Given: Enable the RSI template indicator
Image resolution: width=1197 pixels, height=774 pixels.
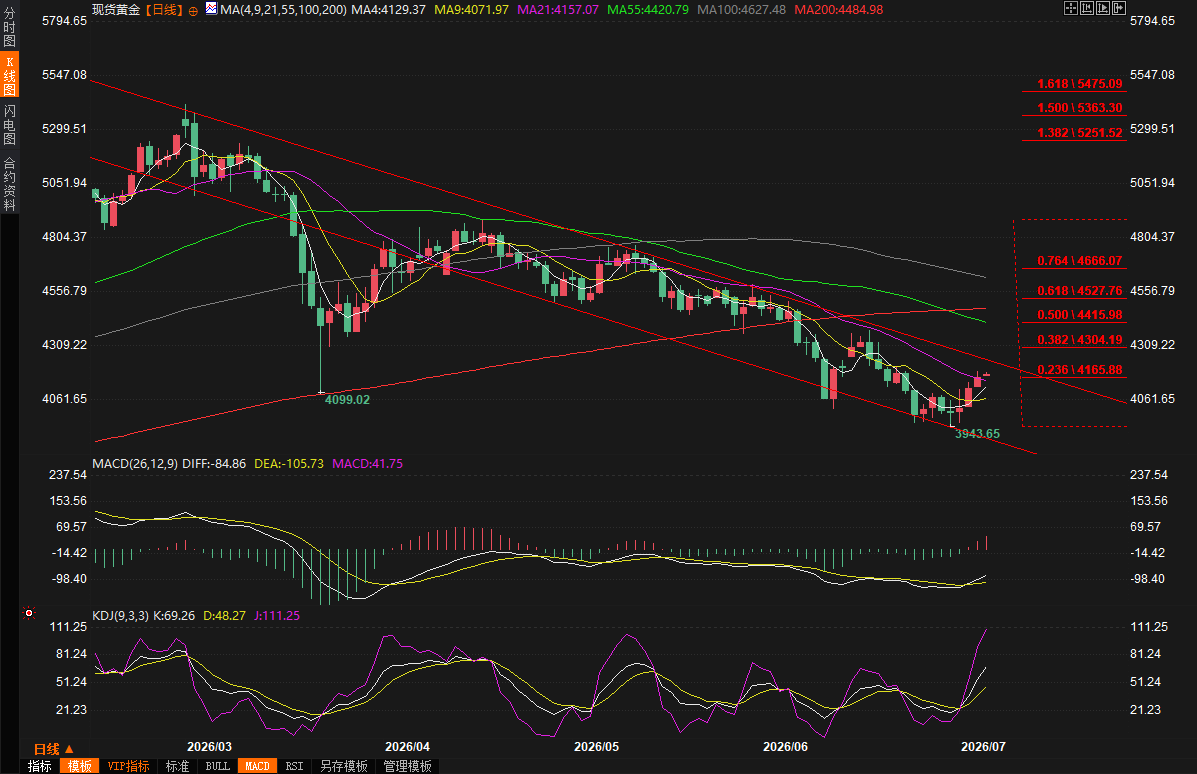Looking at the screenshot, I should point(295,766).
